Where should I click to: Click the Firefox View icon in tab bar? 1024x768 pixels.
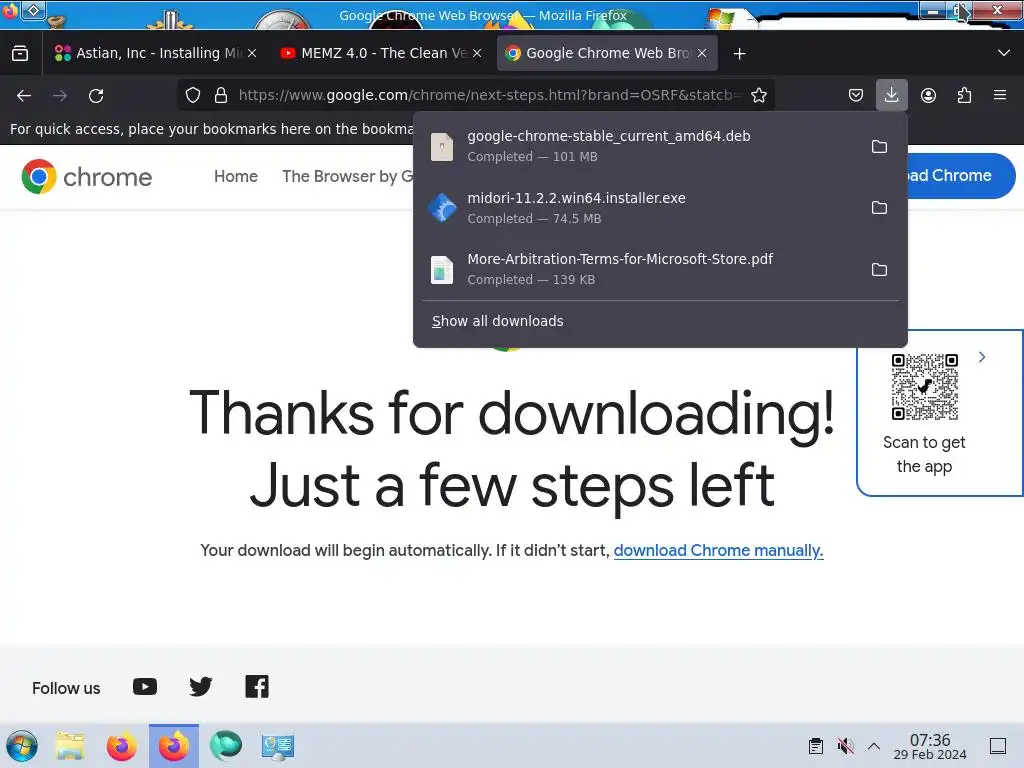click(20, 53)
